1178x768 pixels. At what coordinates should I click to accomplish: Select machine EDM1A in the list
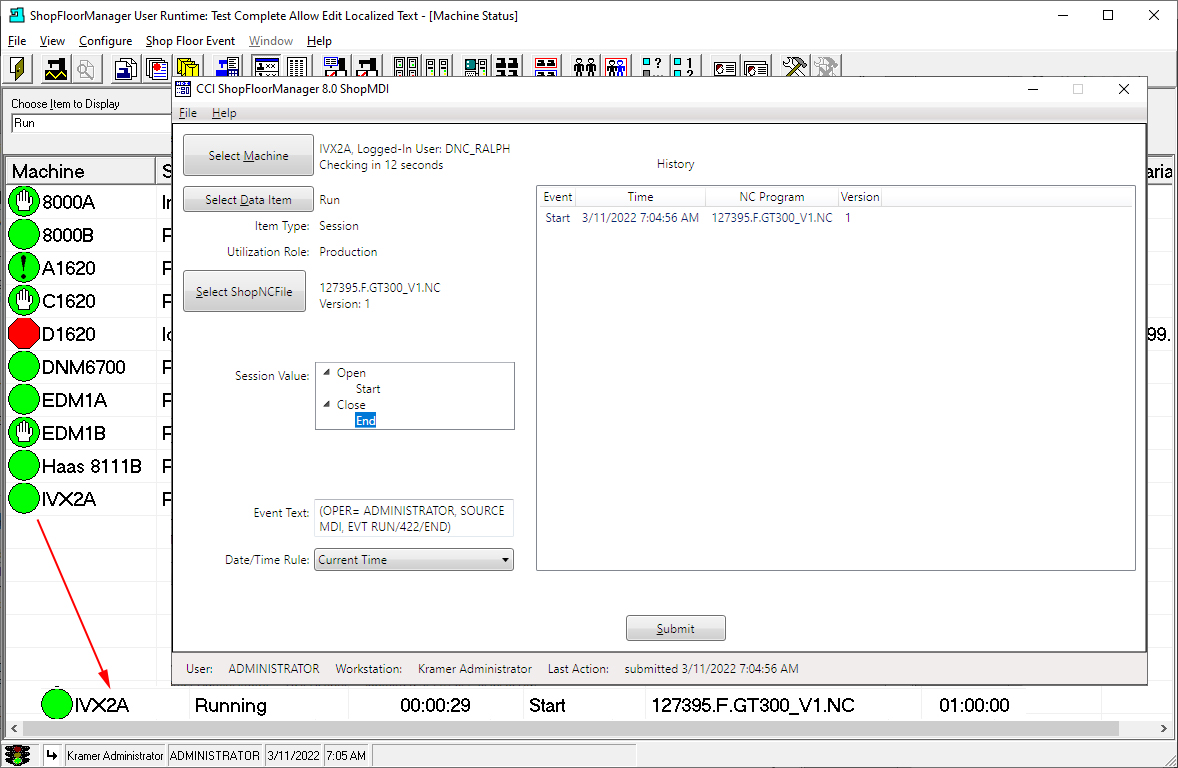pyautogui.click(x=74, y=400)
